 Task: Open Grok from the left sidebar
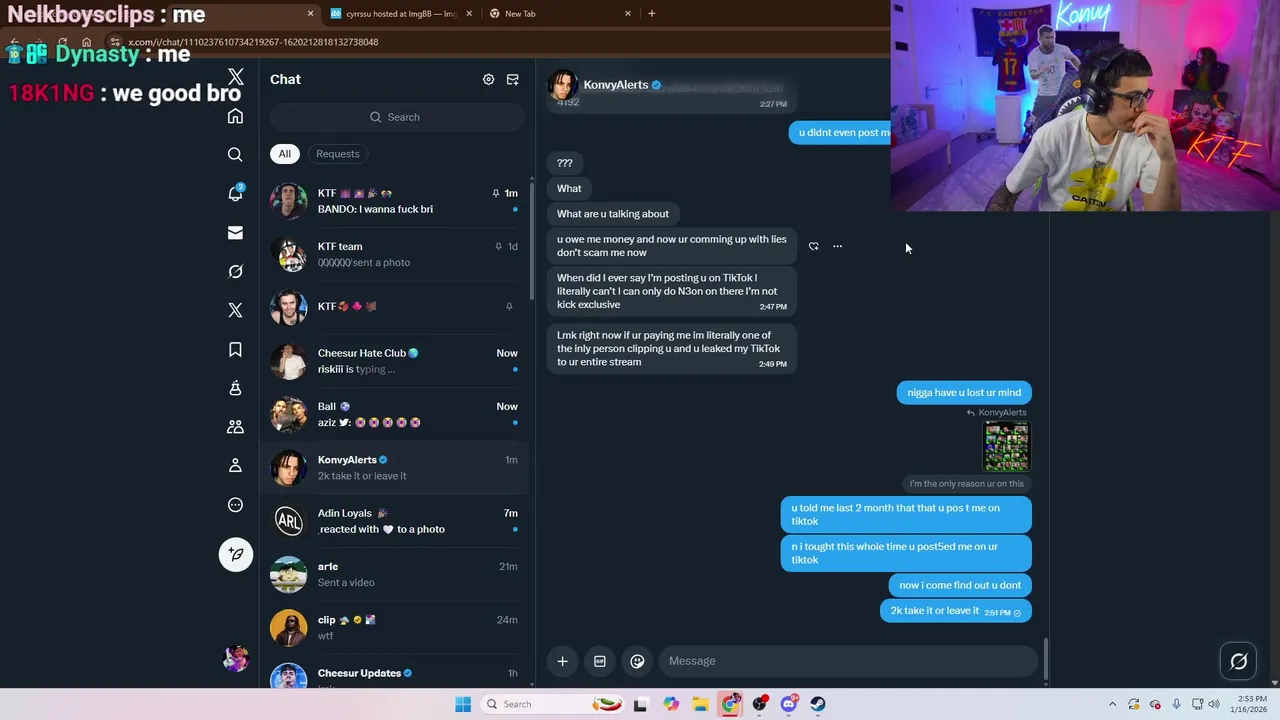tap(235, 271)
